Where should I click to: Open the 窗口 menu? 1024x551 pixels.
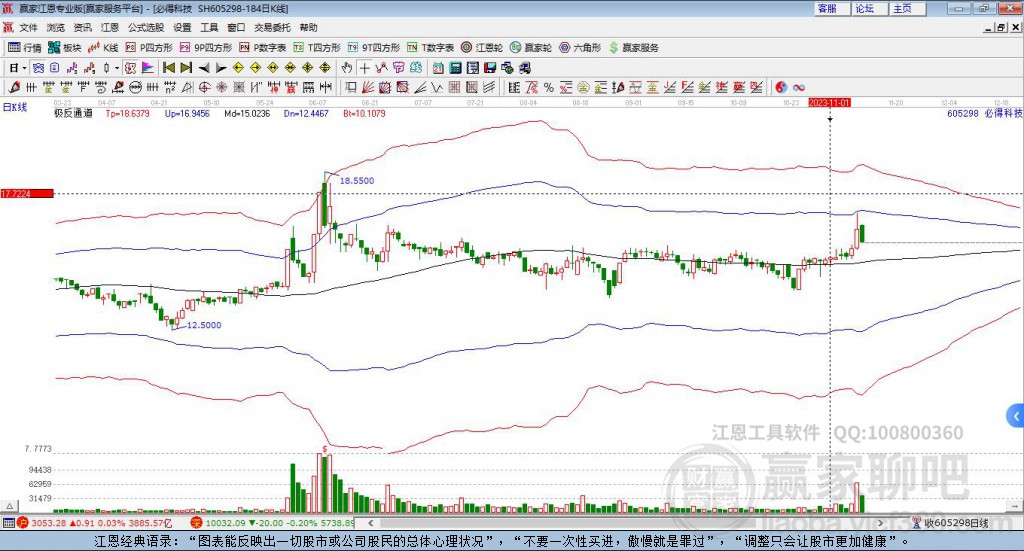pyautogui.click(x=236, y=27)
